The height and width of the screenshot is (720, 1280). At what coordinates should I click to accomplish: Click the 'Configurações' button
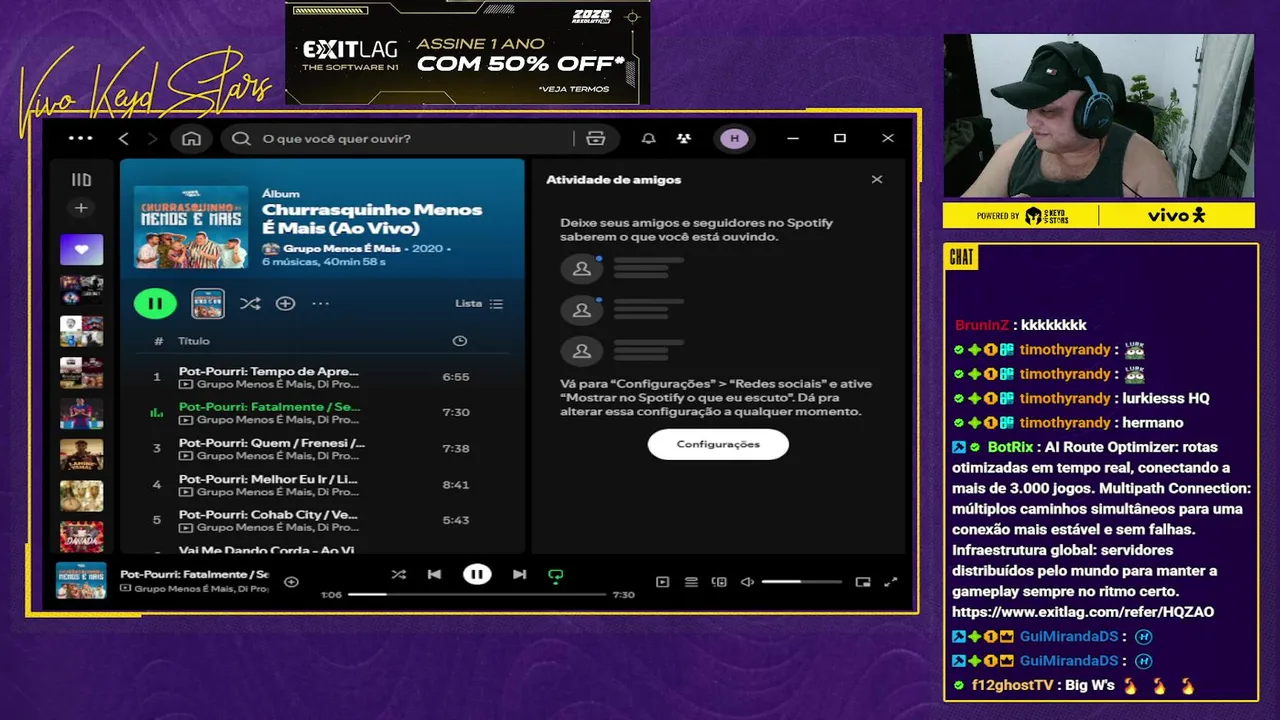[x=718, y=444]
